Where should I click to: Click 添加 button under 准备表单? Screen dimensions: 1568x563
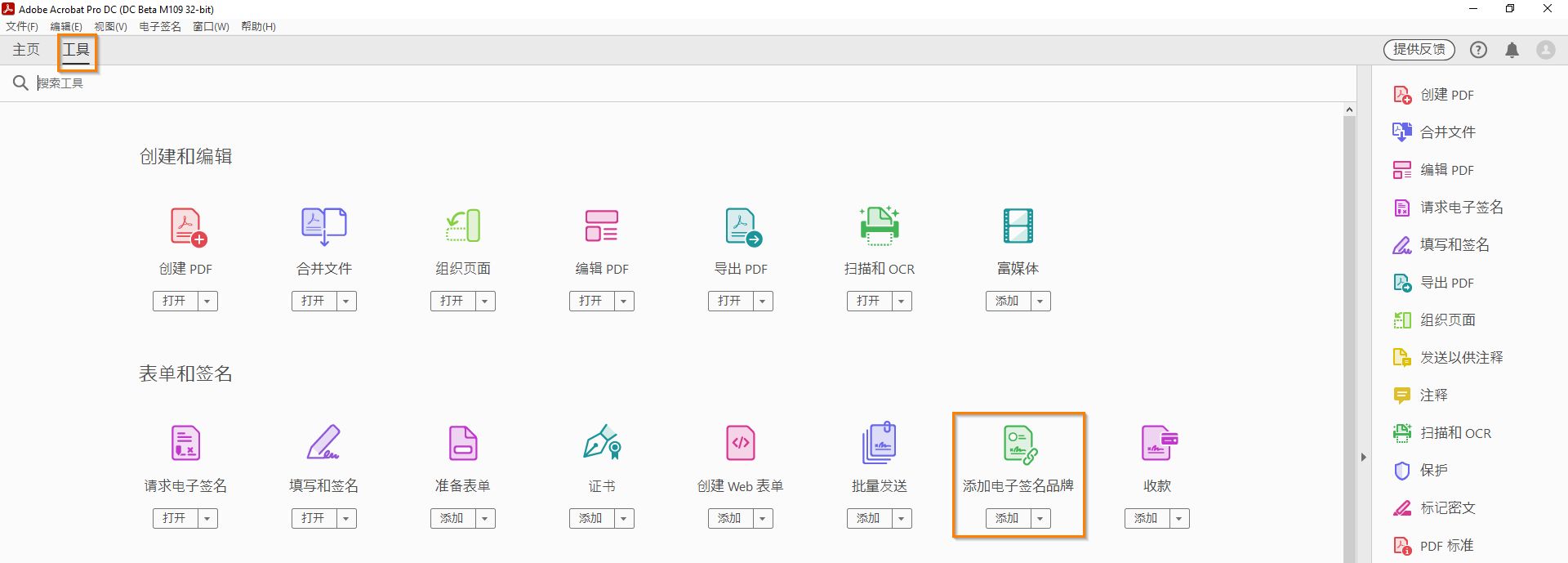click(x=453, y=519)
